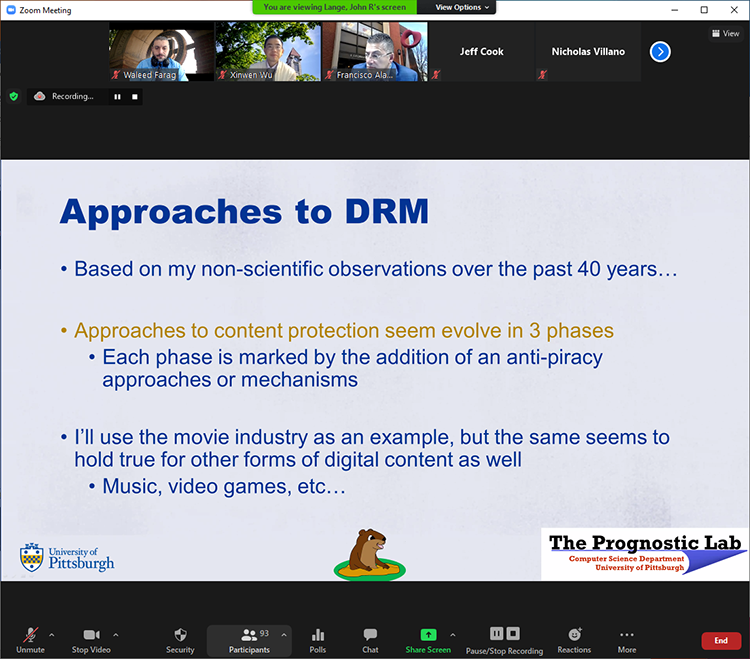Maximize the Zoom Meeting window
This screenshot has width=750, height=659.
(704, 10)
